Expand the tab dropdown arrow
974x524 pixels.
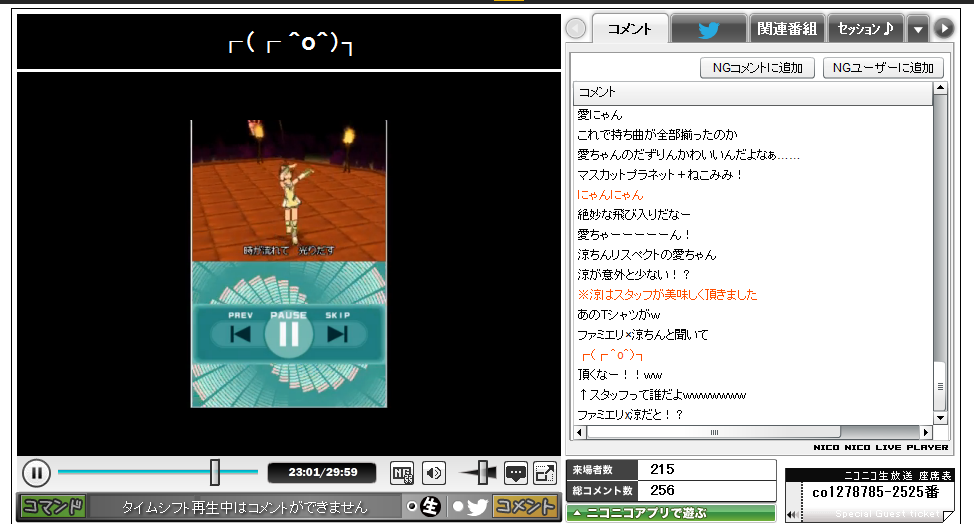pos(918,29)
